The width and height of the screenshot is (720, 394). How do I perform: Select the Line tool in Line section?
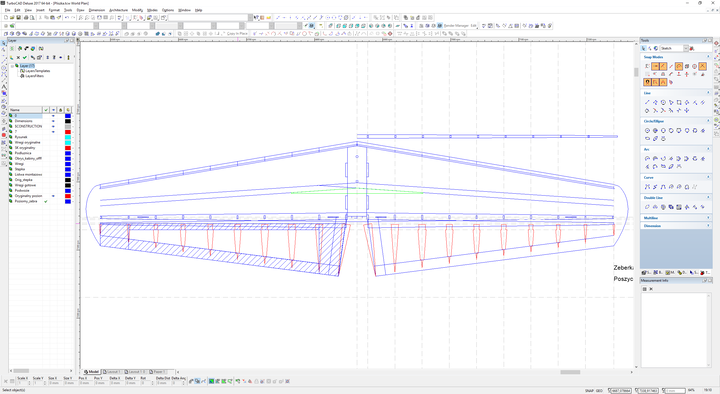(x=647, y=102)
